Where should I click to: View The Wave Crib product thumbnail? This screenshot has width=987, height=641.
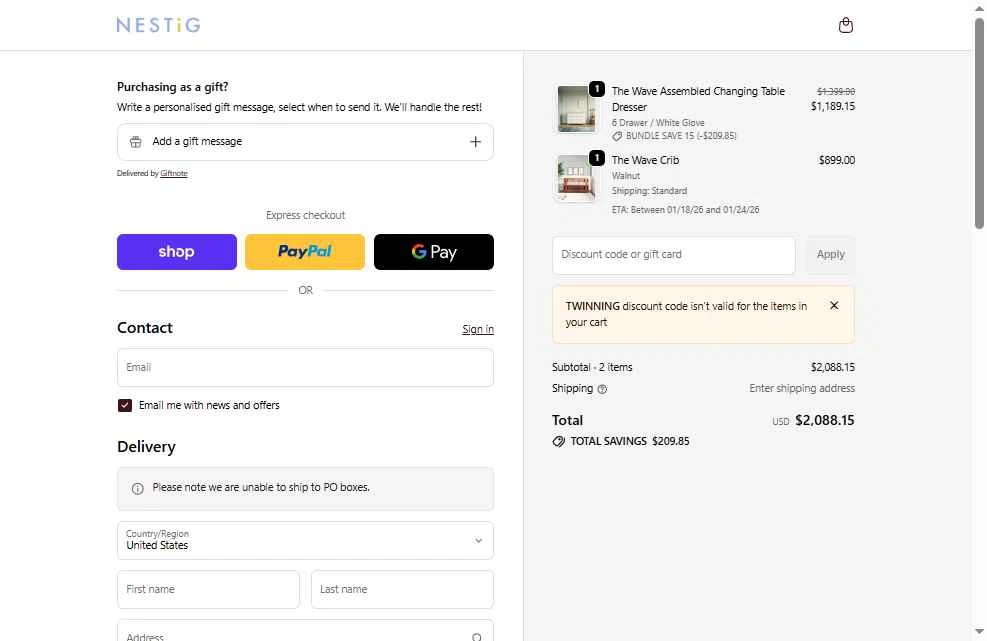coord(576,179)
